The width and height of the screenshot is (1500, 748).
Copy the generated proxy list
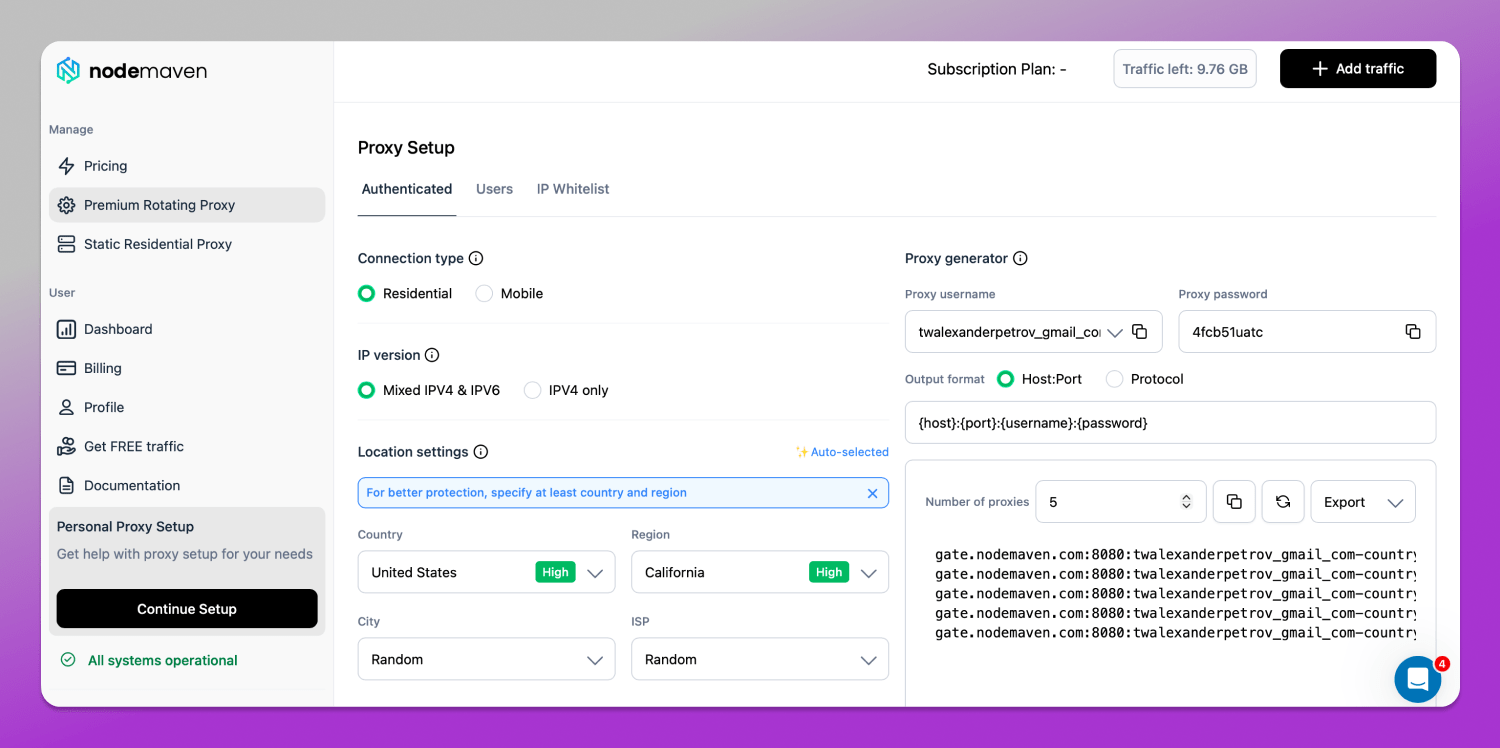tap(1234, 502)
